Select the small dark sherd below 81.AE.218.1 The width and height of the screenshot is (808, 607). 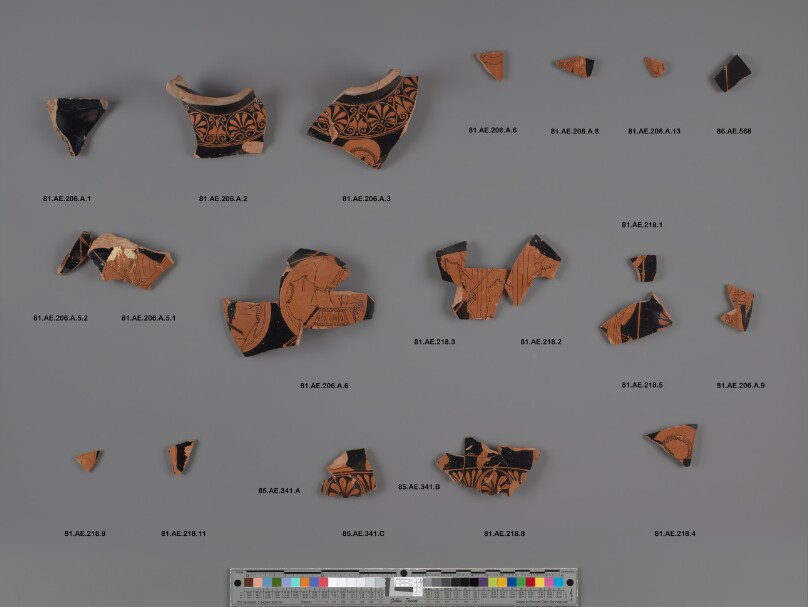[643, 268]
